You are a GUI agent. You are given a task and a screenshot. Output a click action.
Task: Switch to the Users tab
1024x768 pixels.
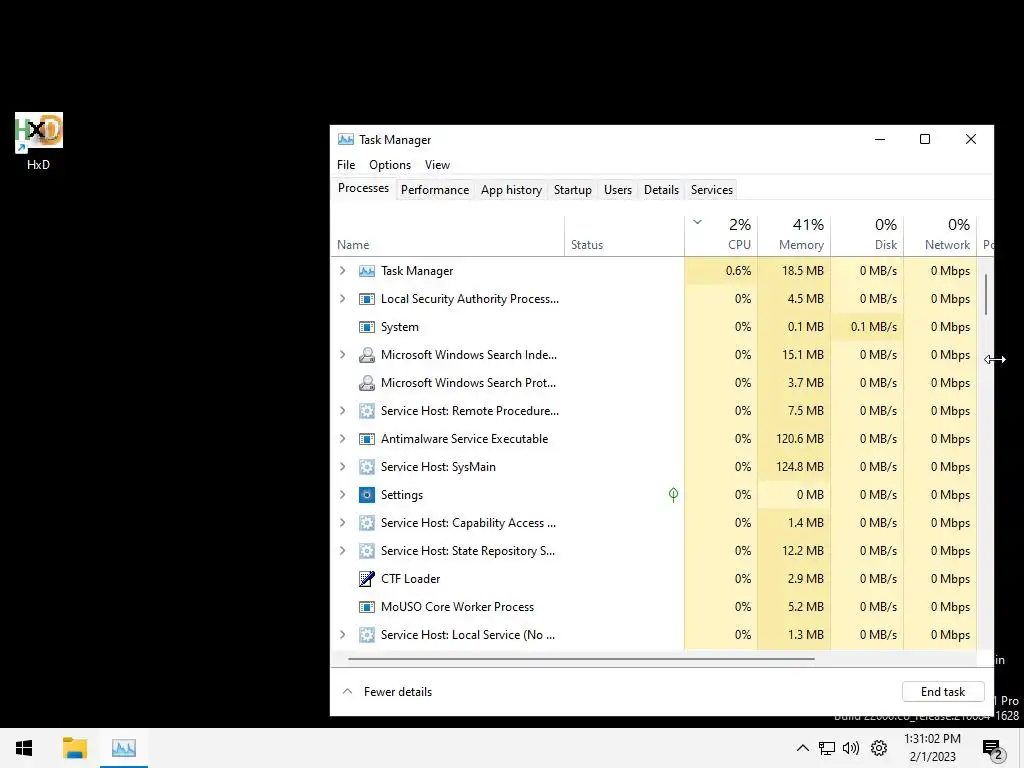[618, 190]
